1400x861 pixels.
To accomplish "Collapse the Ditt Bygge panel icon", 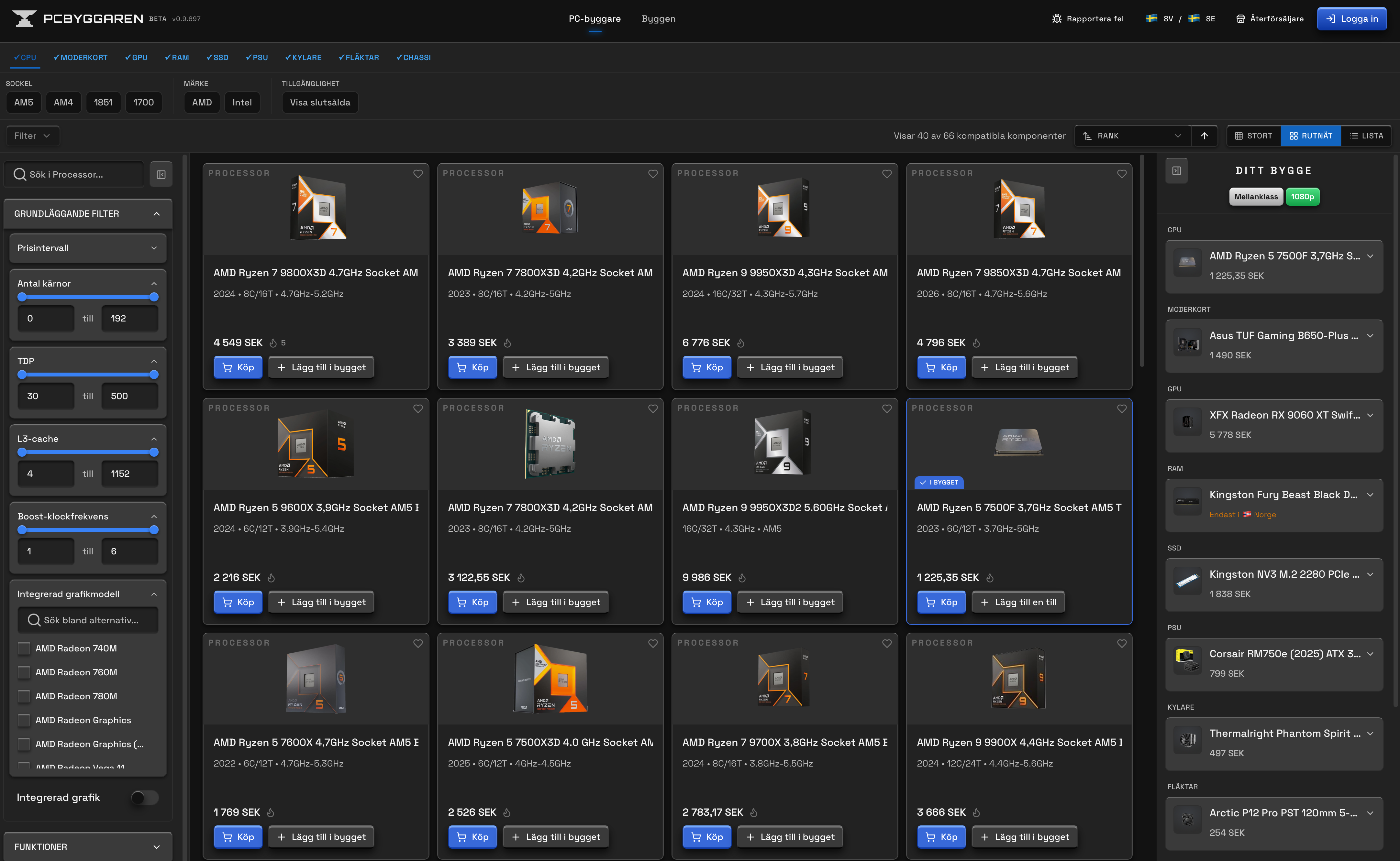I will [x=1177, y=171].
